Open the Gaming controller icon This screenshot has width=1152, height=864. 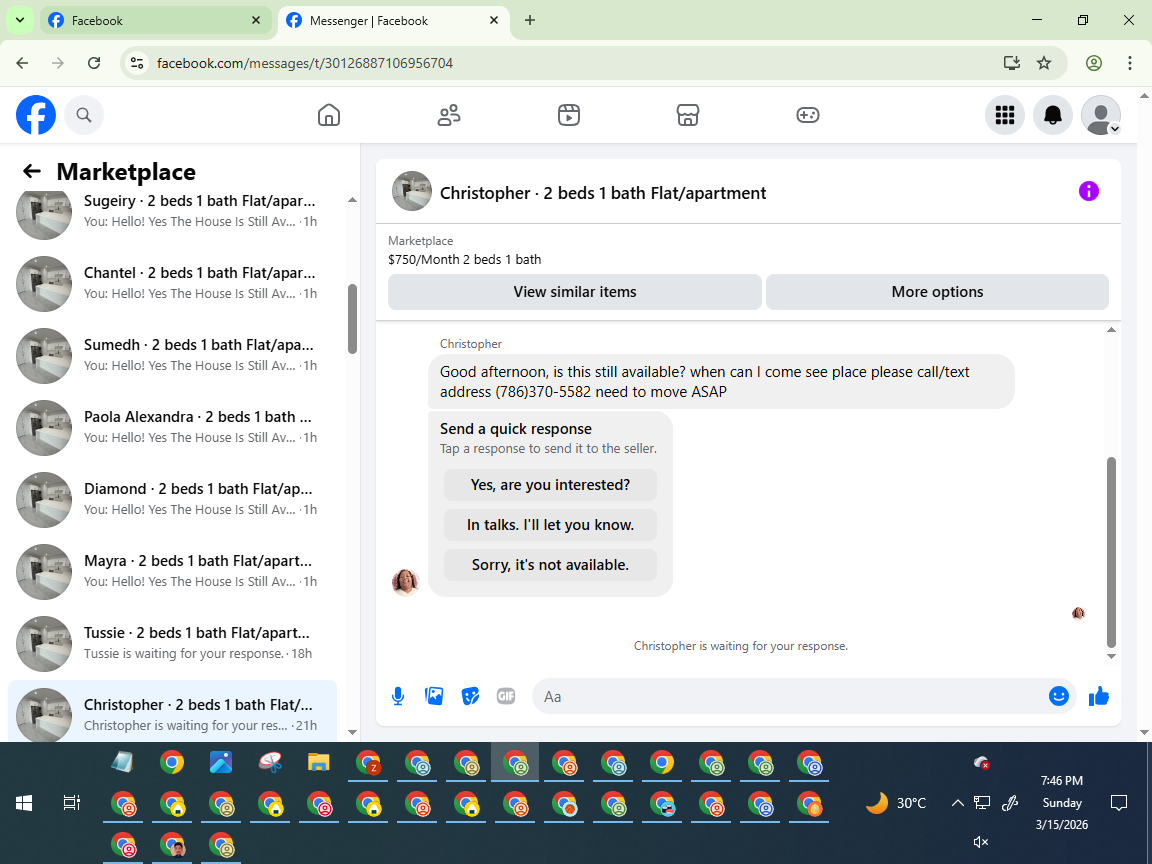(x=807, y=115)
